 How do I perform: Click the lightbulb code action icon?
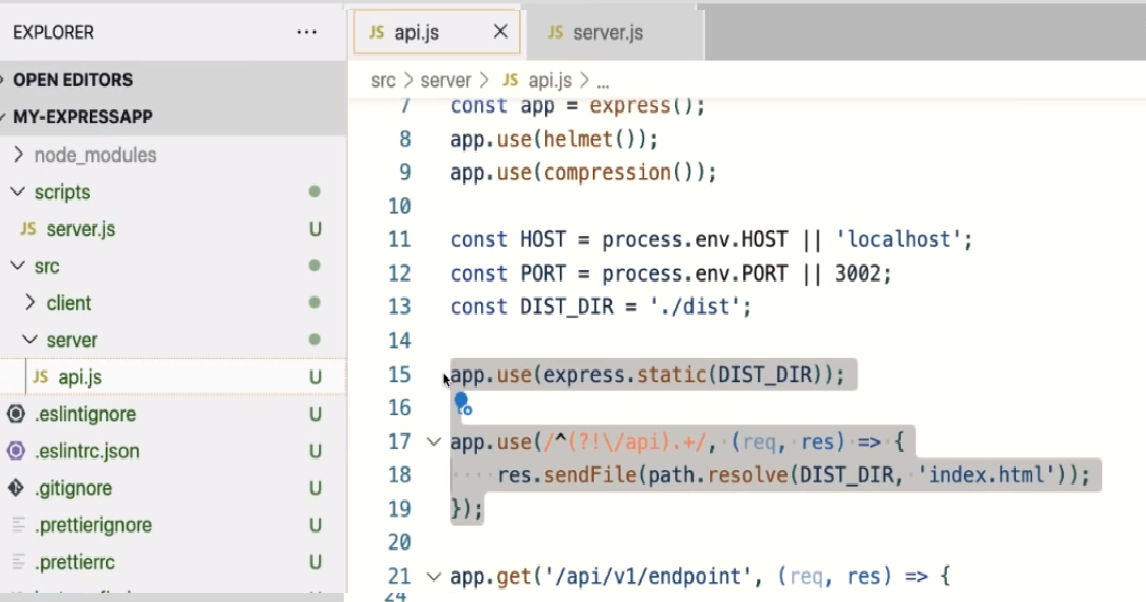461,403
